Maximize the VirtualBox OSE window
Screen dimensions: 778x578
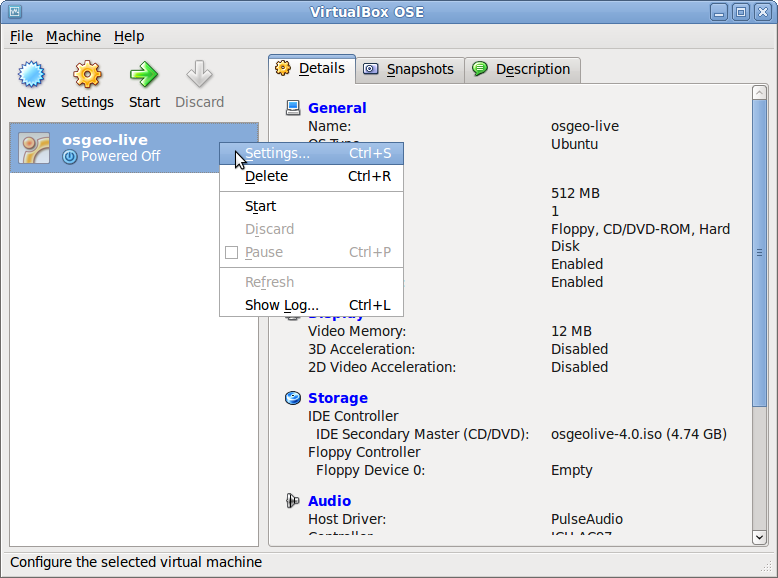coord(741,12)
